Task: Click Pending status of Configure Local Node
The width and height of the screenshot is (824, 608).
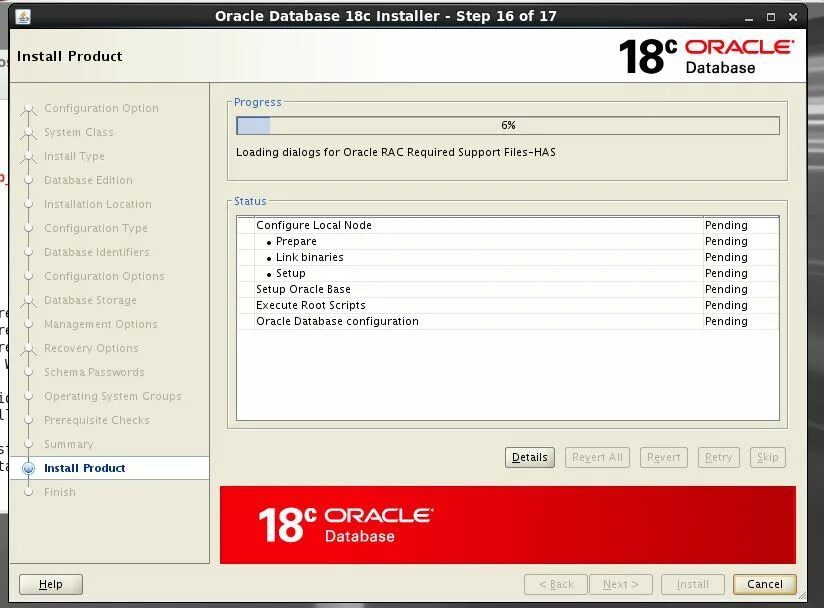Action: (x=726, y=225)
